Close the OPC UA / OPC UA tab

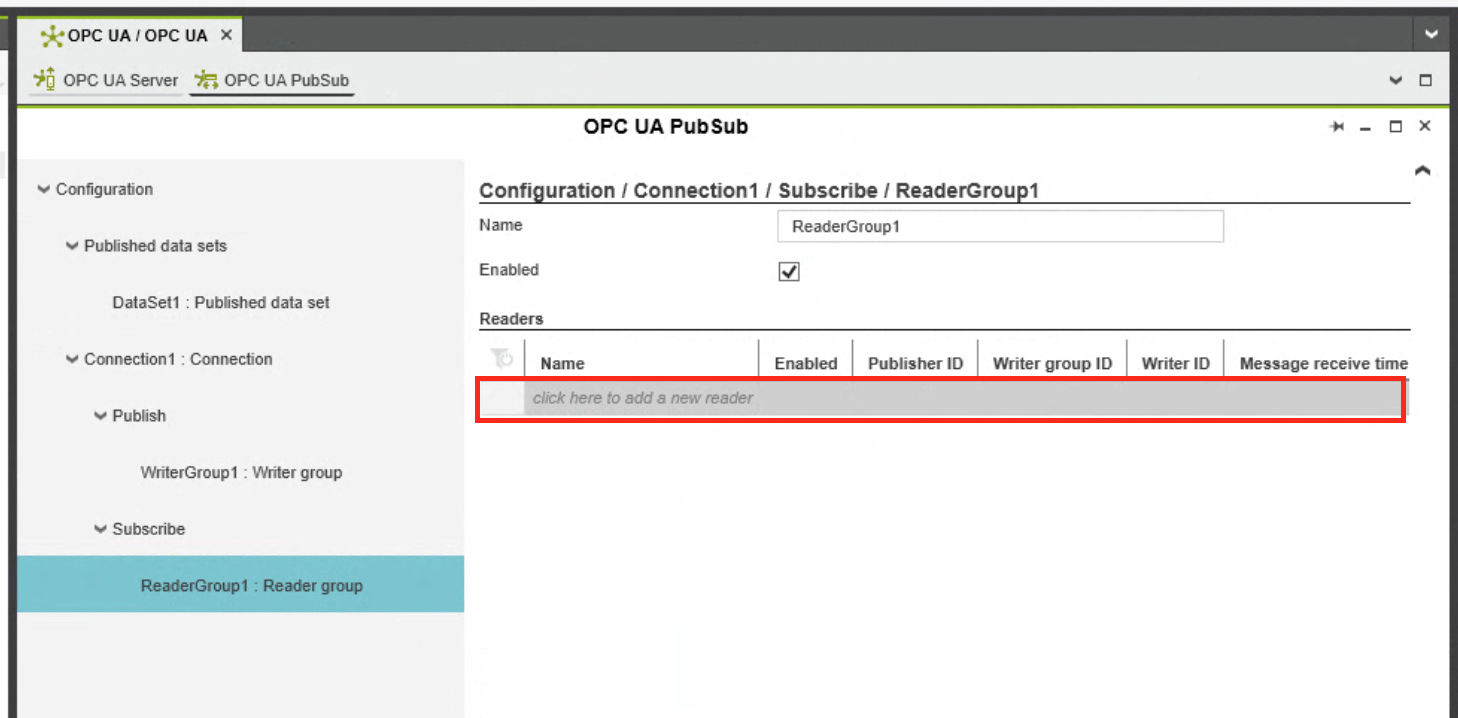226,35
